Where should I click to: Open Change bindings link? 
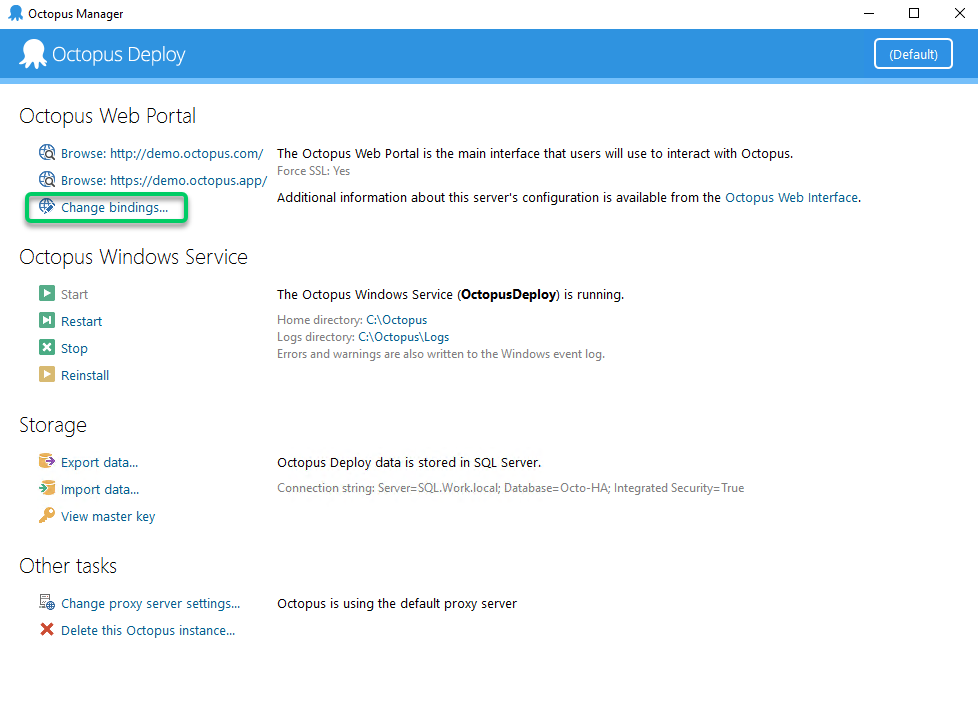(x=115, y=207)
